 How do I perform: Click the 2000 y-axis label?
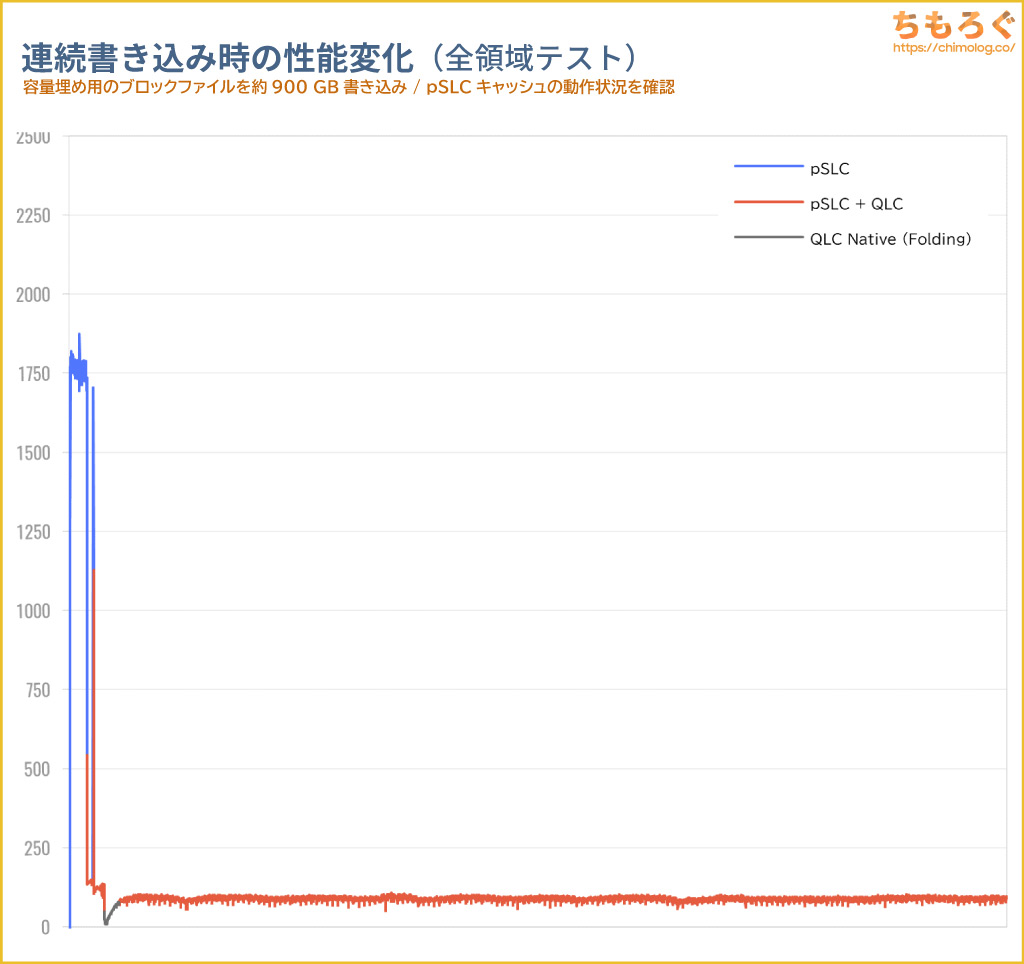coord(33,295)
